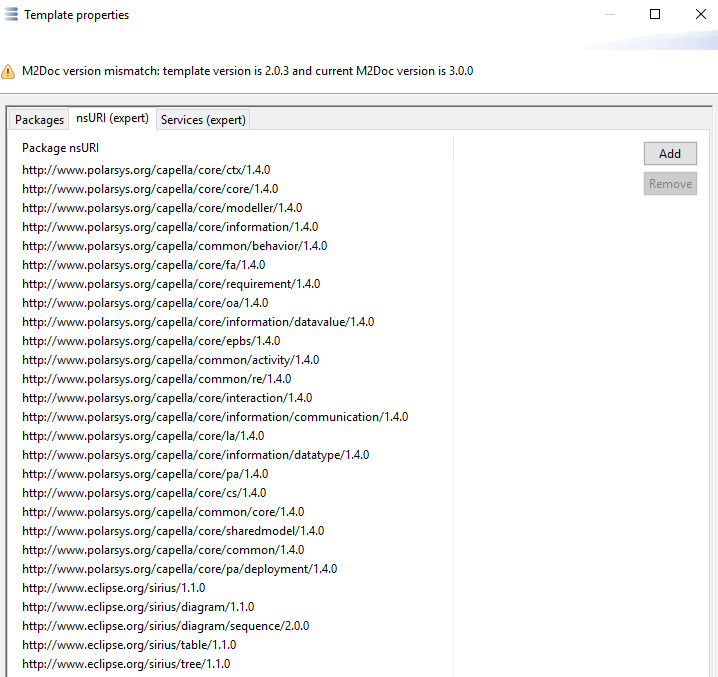Select the capella/core/modeller/1.4.0 nsURI
Viewport: 718px width, 677px height.
coord(162,208)
